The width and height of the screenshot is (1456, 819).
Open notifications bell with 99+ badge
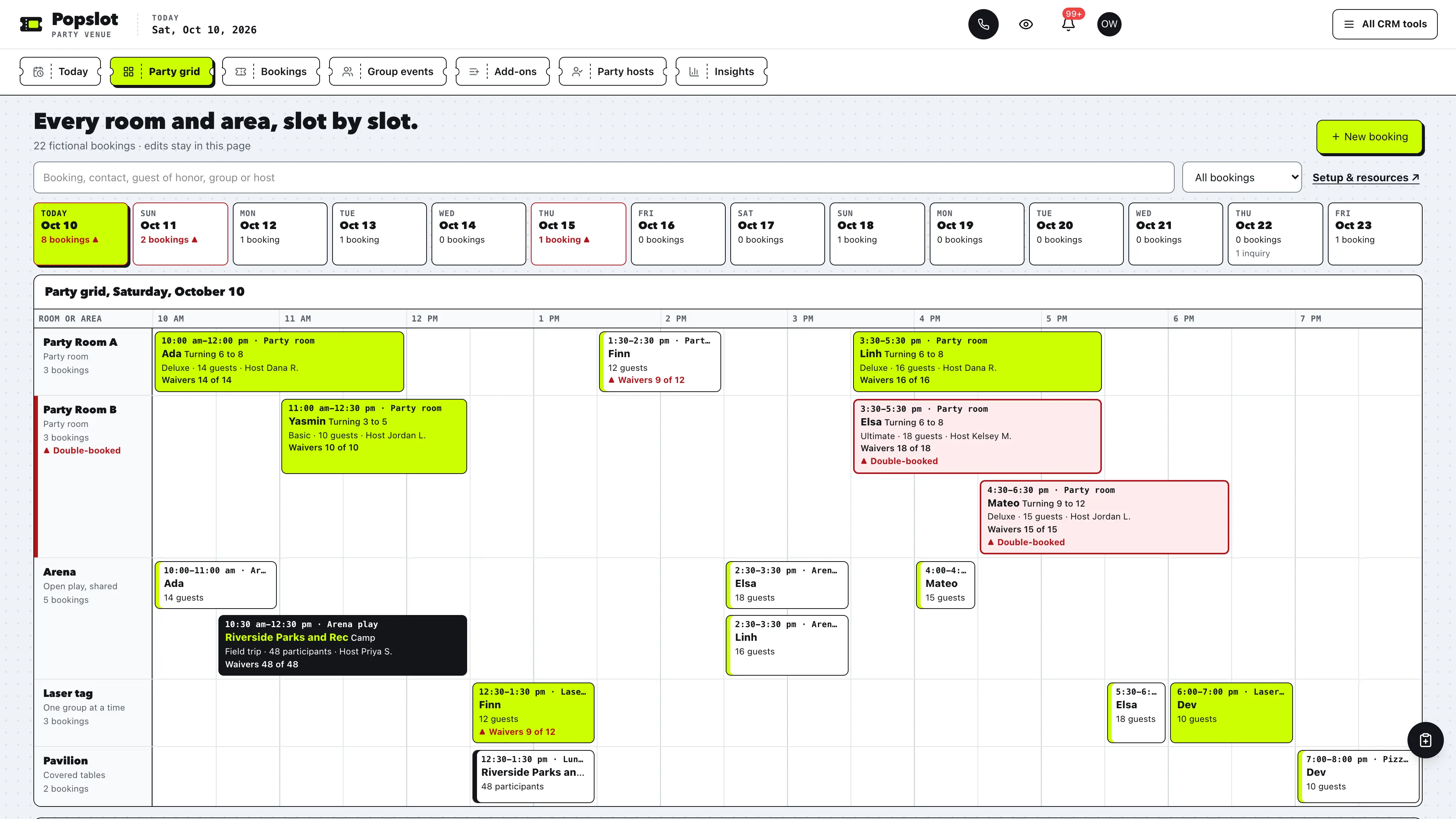coord(1068,24)
